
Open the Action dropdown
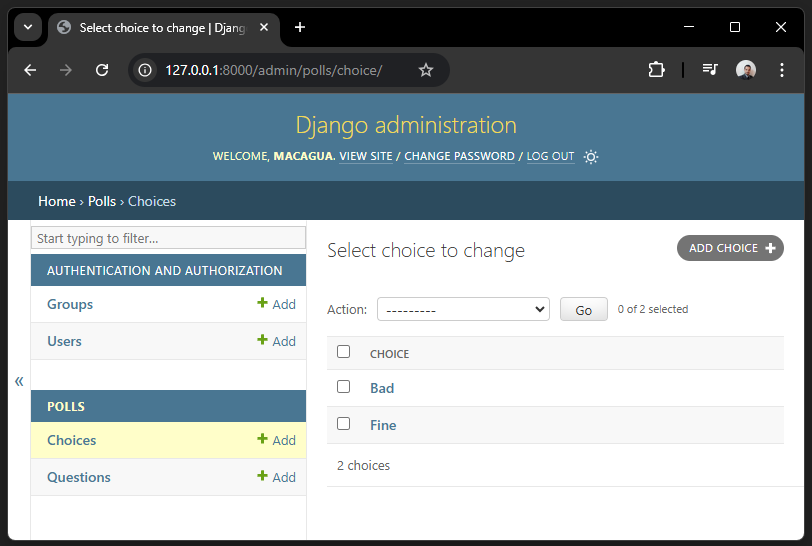(x=463, y=309)
